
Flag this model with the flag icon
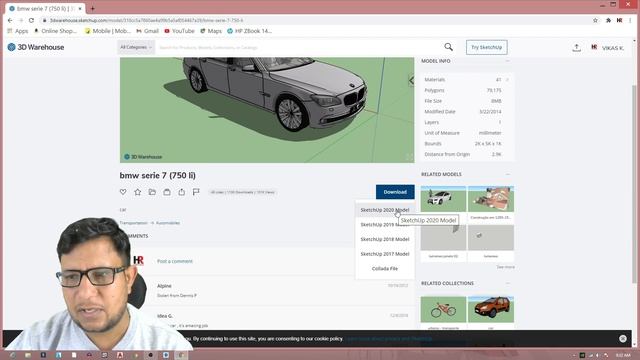[196, 192]
